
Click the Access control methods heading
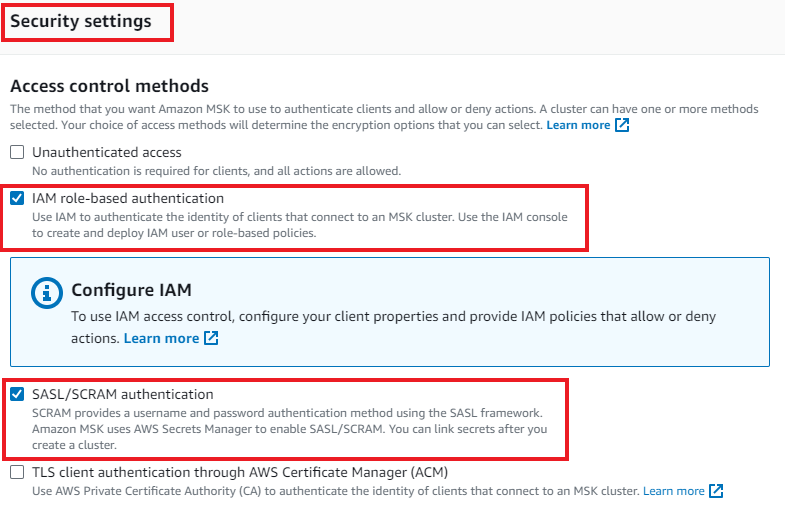(109, 86)
